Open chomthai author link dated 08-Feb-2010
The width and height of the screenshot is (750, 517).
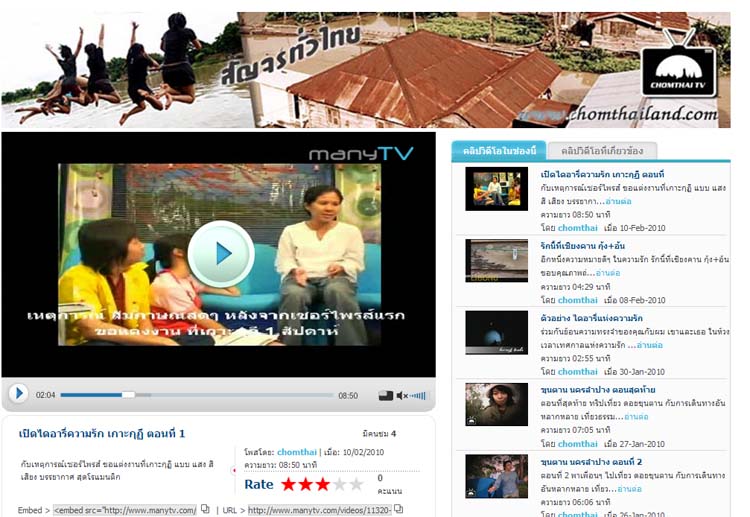tap(578, 300)
